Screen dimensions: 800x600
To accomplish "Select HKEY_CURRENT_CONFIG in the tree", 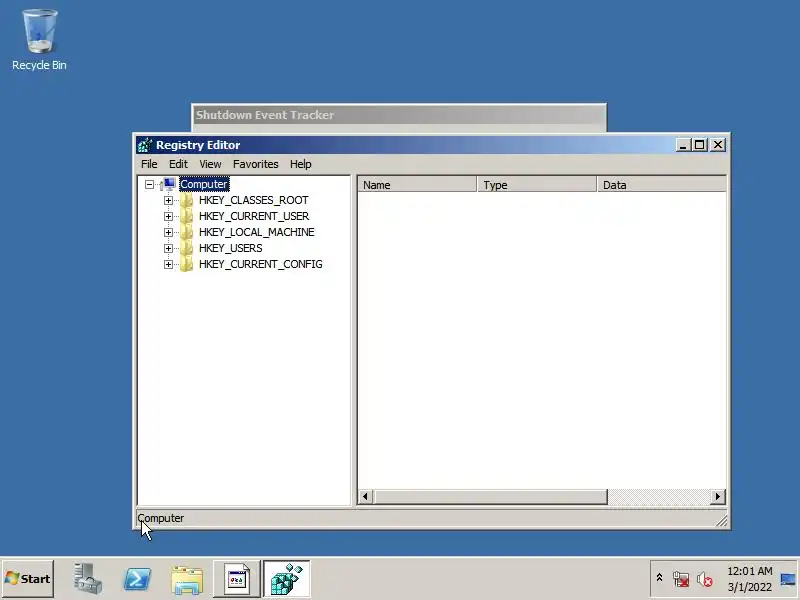I will pyautogui.click(x=261, y=264).
